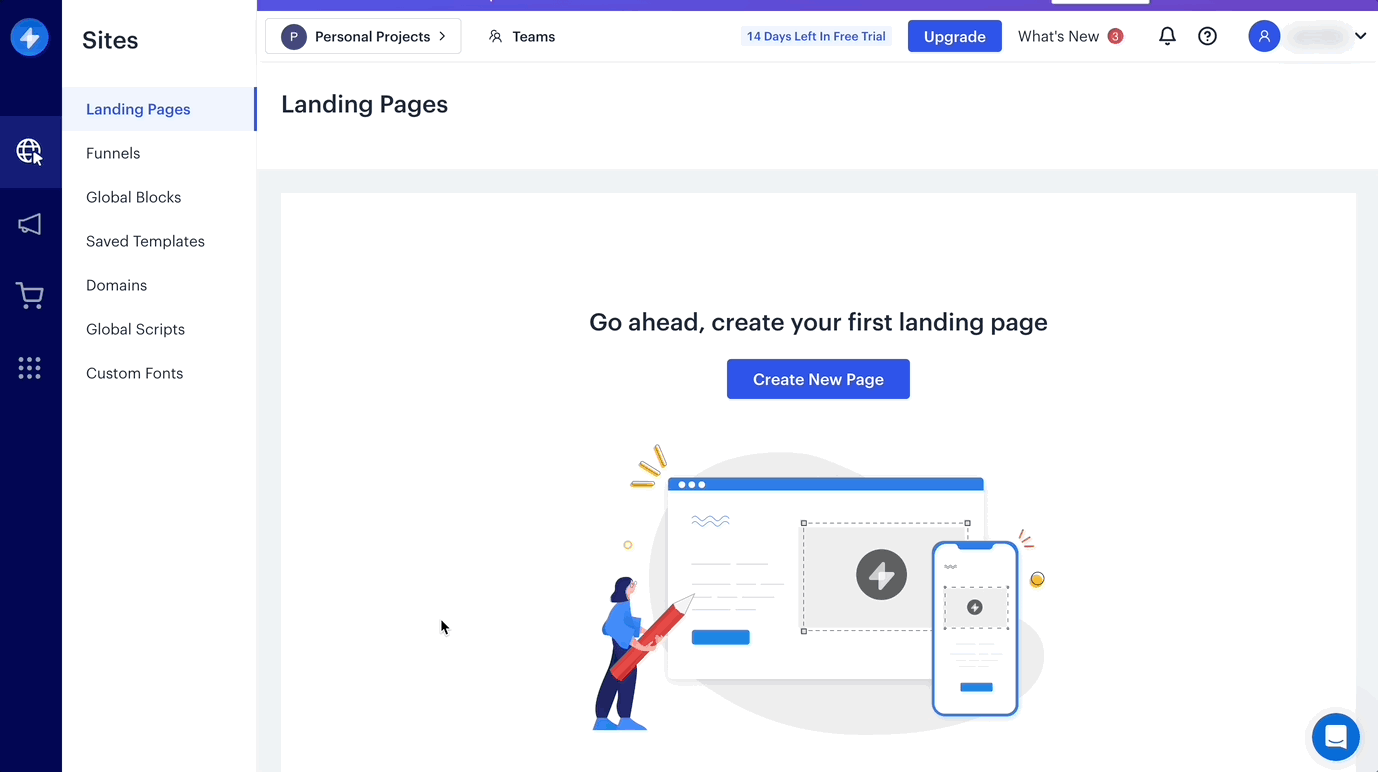
Task: Select Global Blocks in the sidebar
Action: point(134,197)
